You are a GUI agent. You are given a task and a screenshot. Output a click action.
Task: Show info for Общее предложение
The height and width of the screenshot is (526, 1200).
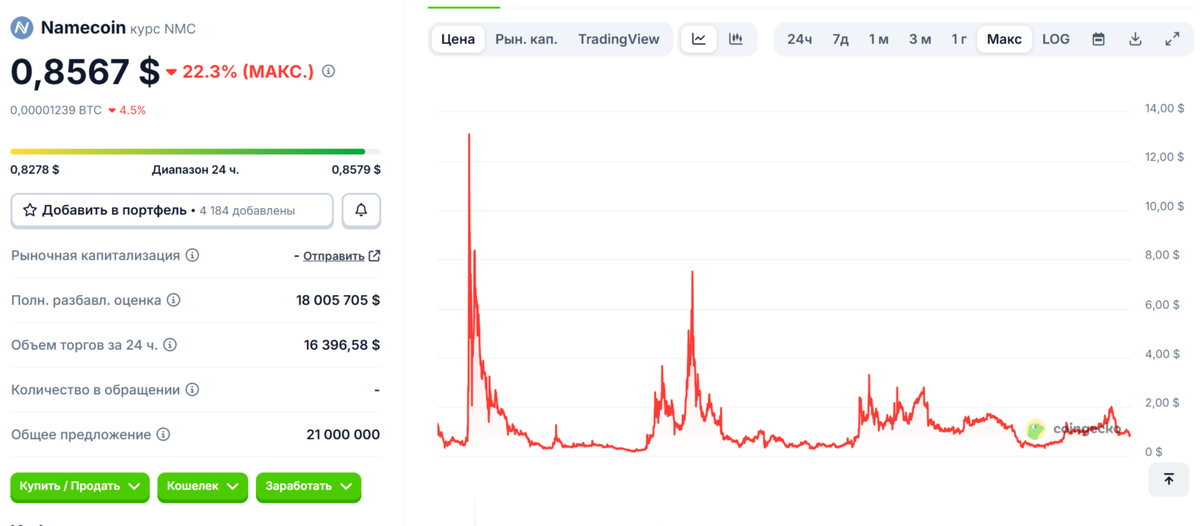(x=163, y=435)
